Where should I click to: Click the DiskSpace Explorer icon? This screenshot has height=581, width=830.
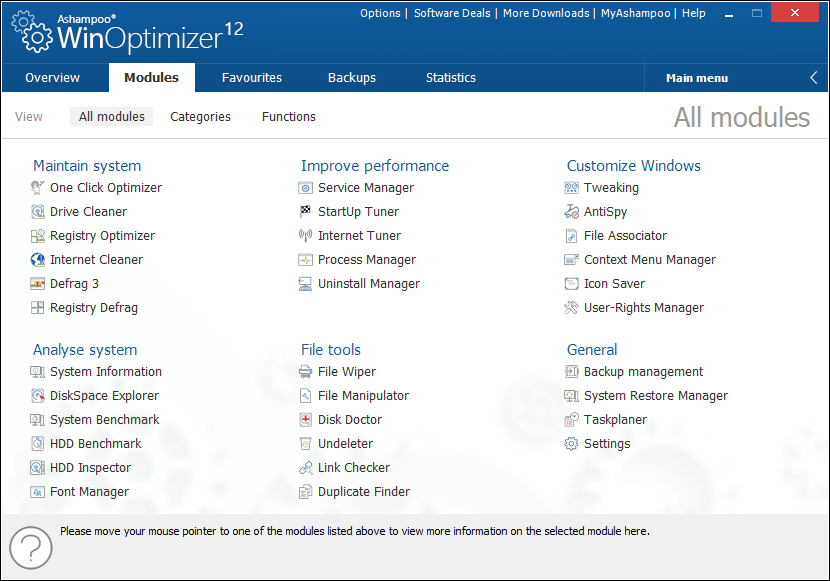click(x=38, y=396)
